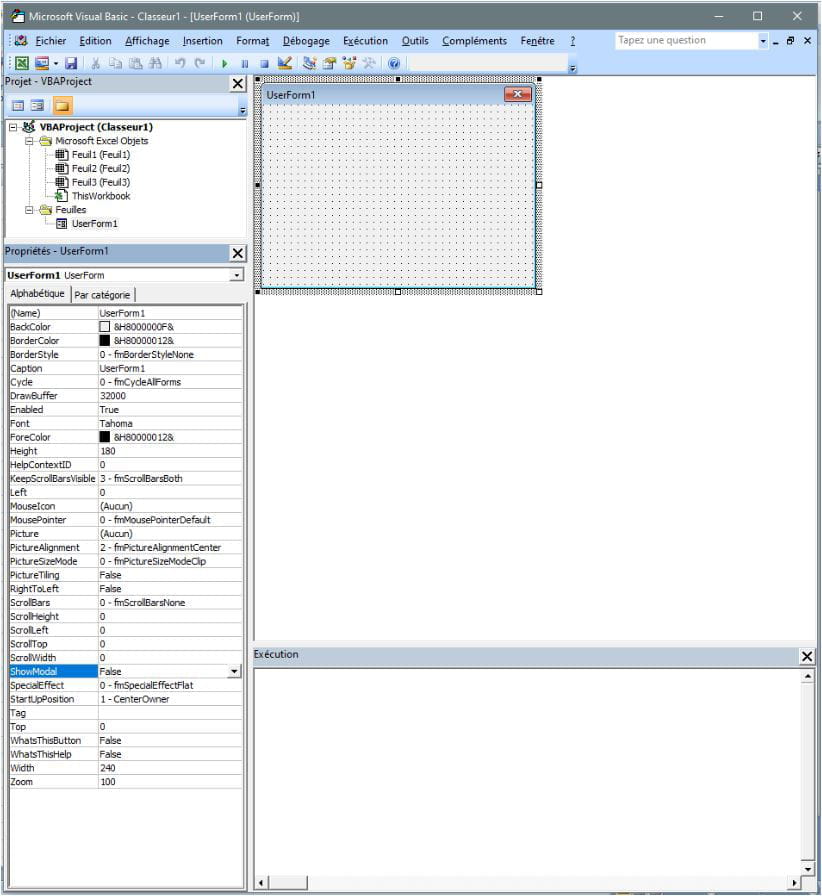Click the Width property value 240
The width and height of the screenshot is (822, 896).
(170, 768)
